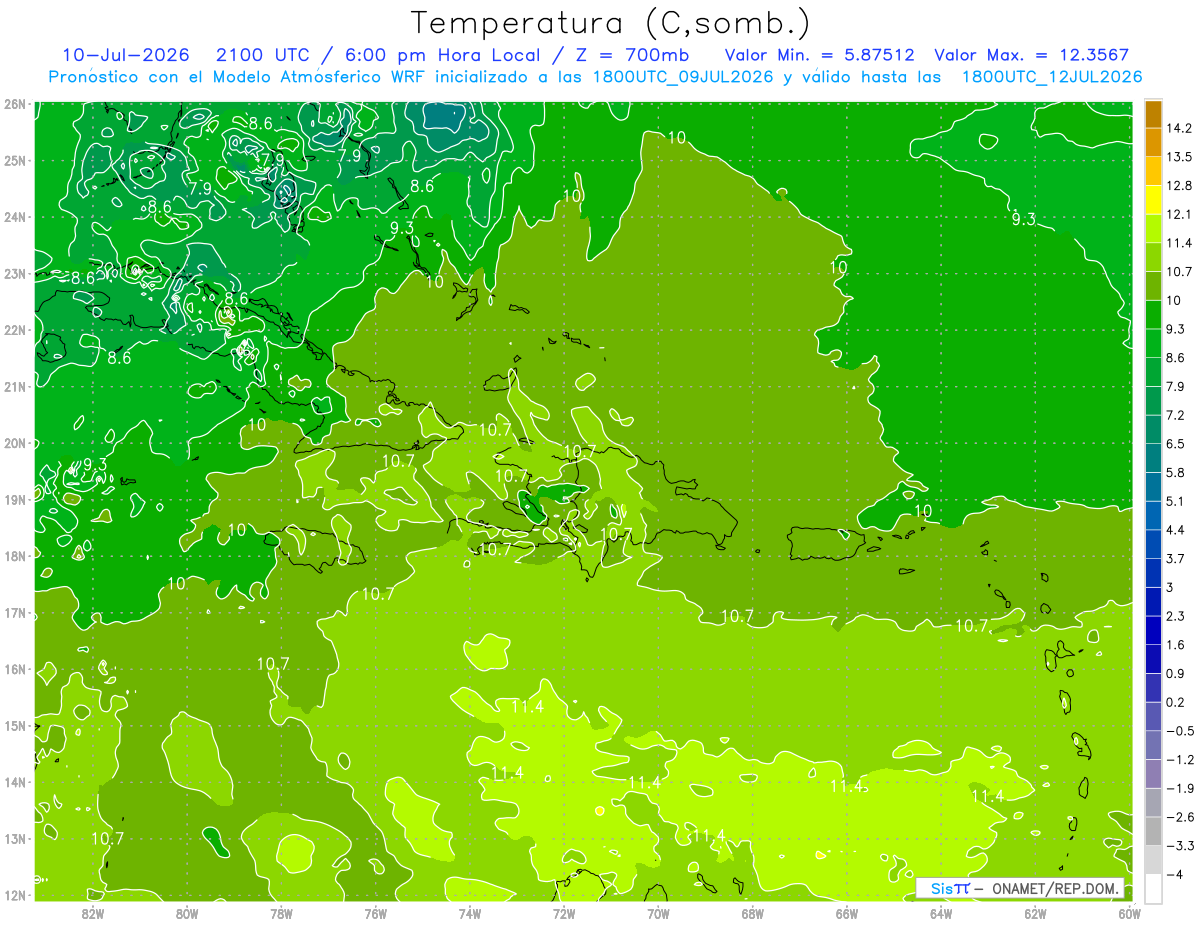
Task: Click "Valor Max. = 12.3567" text
Action: click(x=1032, y=55)
